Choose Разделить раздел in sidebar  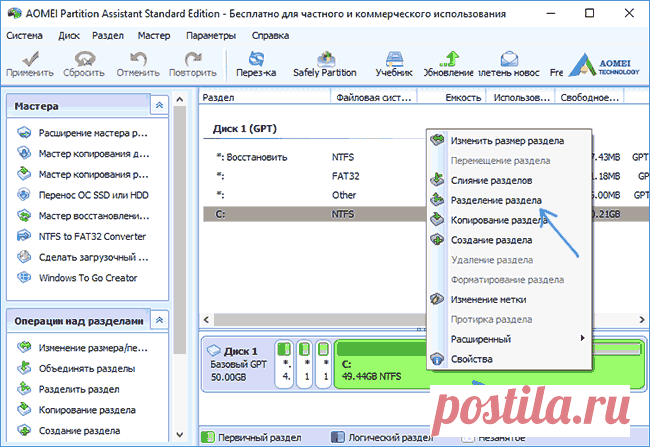[68, 389]
